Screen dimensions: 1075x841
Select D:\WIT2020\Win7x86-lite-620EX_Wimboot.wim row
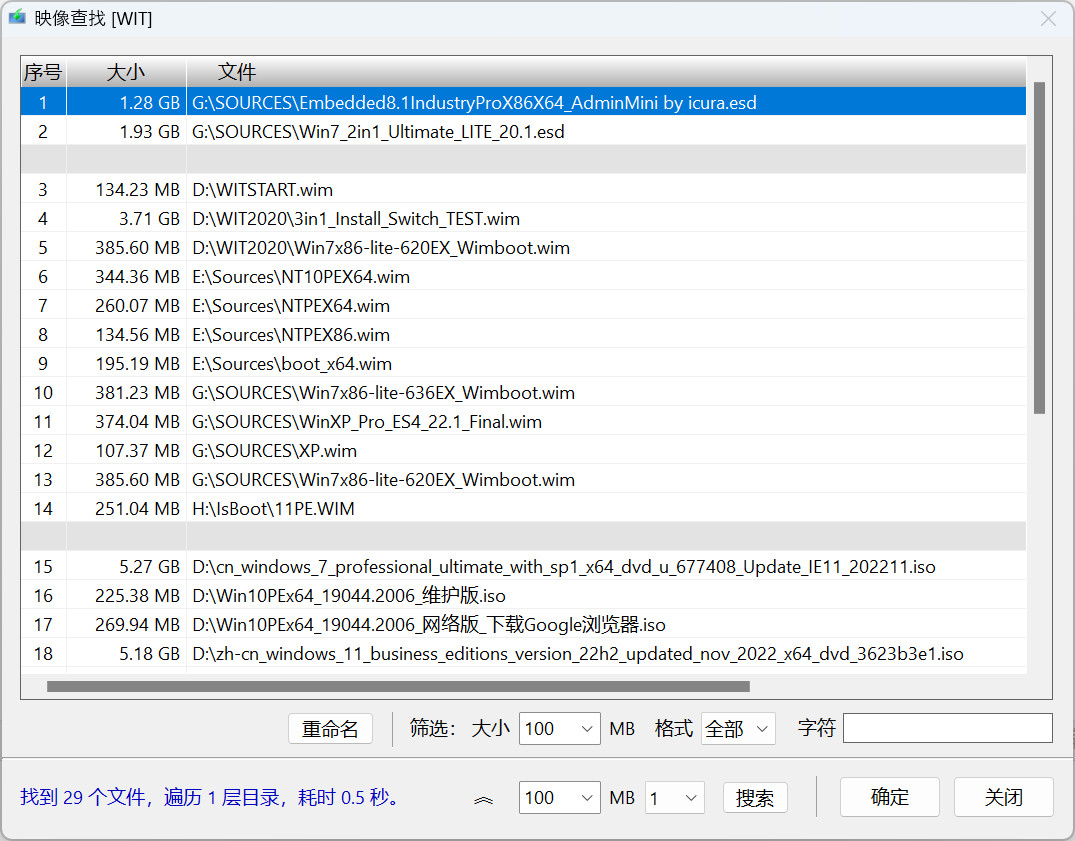[x=523, y=247]
